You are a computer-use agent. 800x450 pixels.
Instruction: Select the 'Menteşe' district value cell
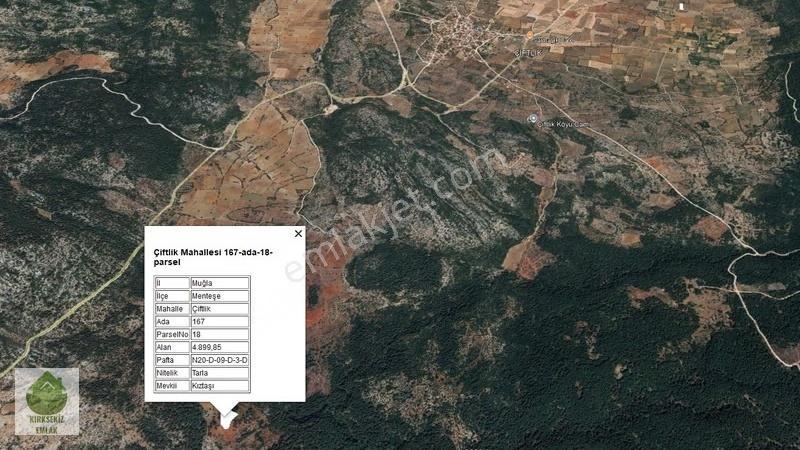(220, 296)
